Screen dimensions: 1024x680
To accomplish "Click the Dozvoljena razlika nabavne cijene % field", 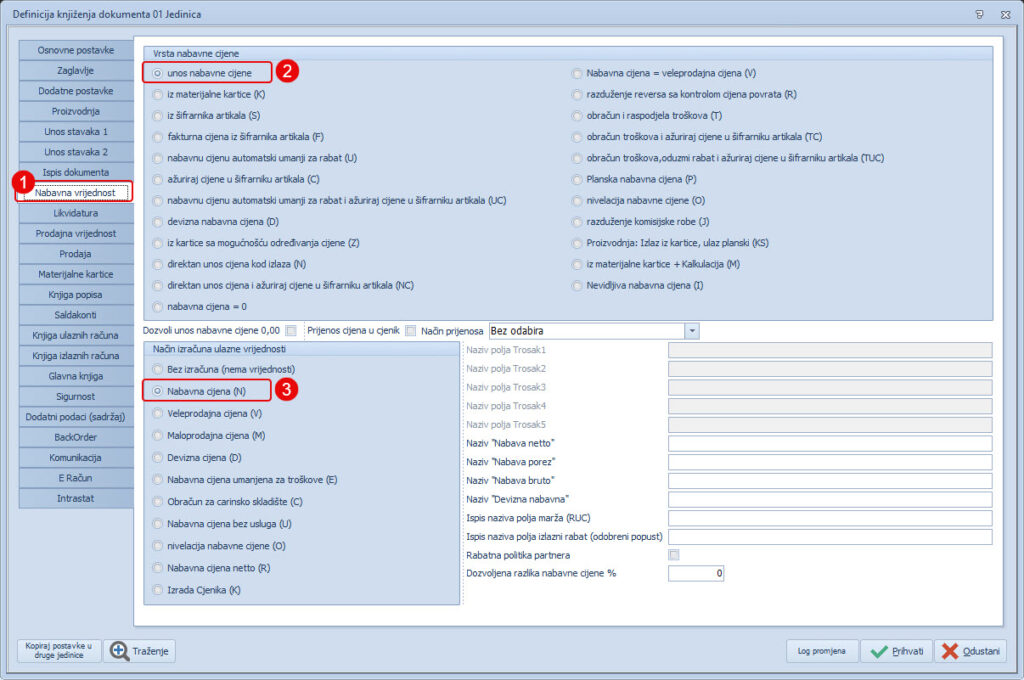I will pos(695,573).
